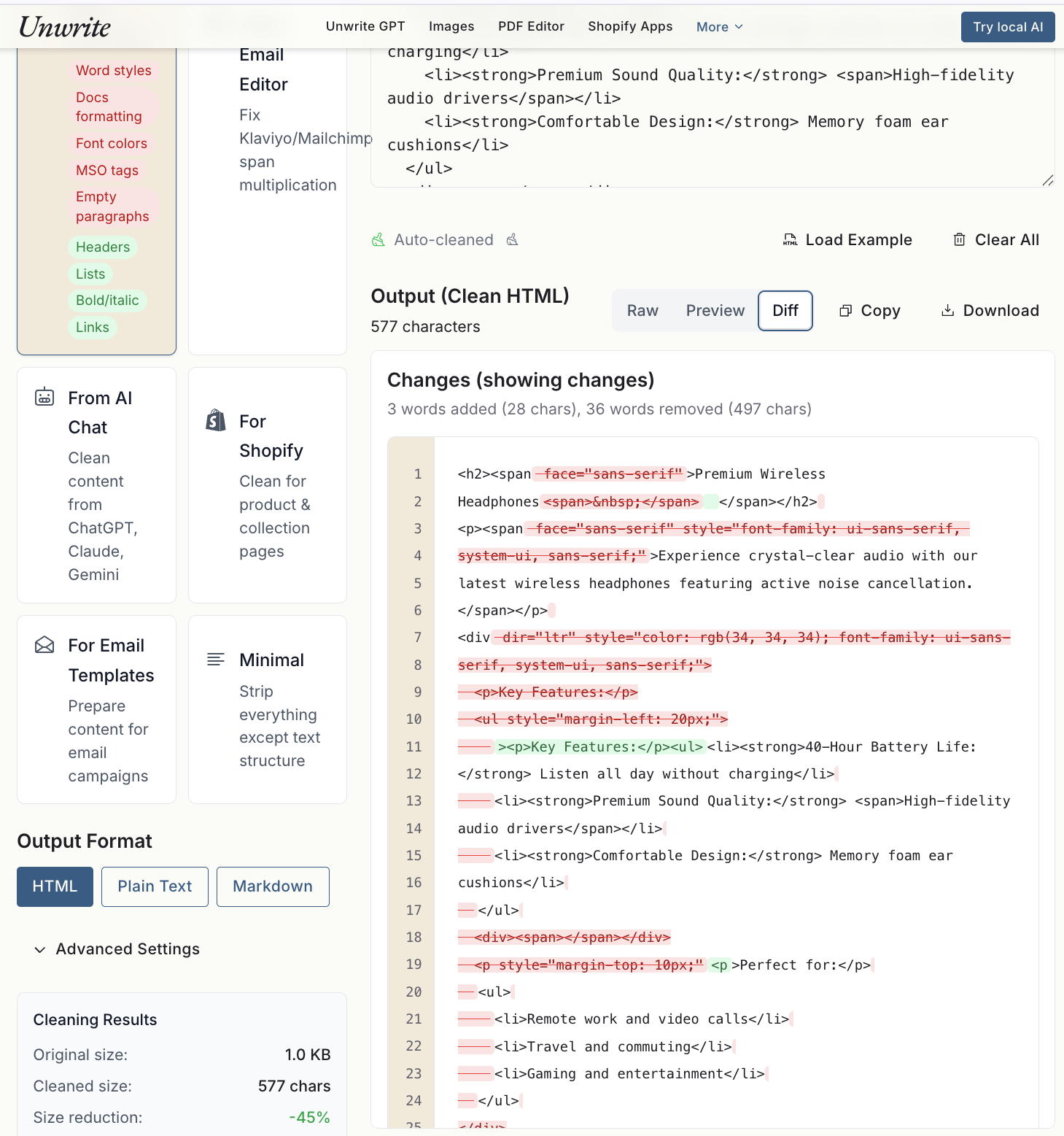This screenshot has height=1136, width=1064.
Task: Select the For Shopify preset
Action: coord(268,485)
